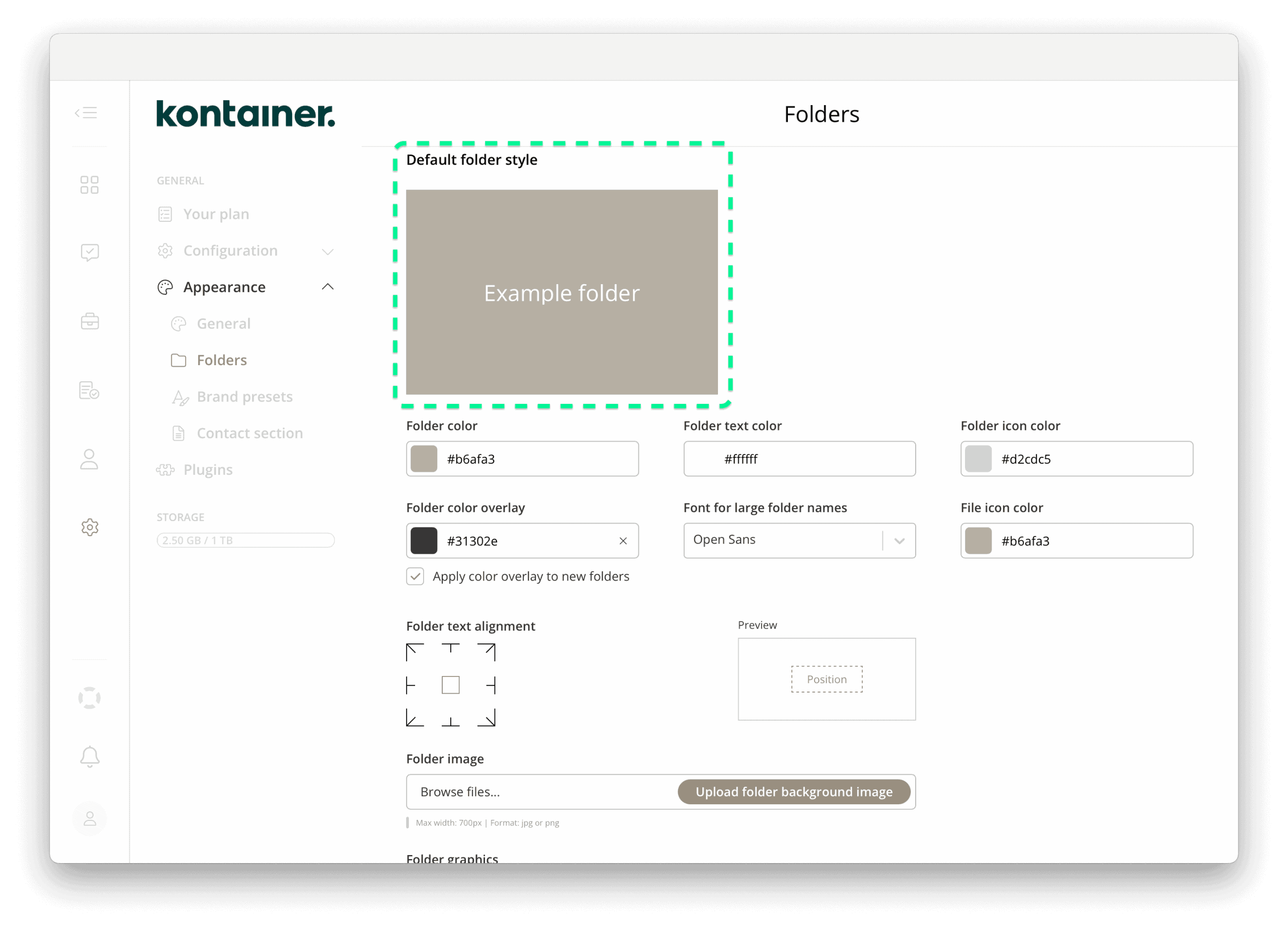Clear the folder color overlay with the X
The width and height of the screenshot is (1288, 929).
point(623,541)
